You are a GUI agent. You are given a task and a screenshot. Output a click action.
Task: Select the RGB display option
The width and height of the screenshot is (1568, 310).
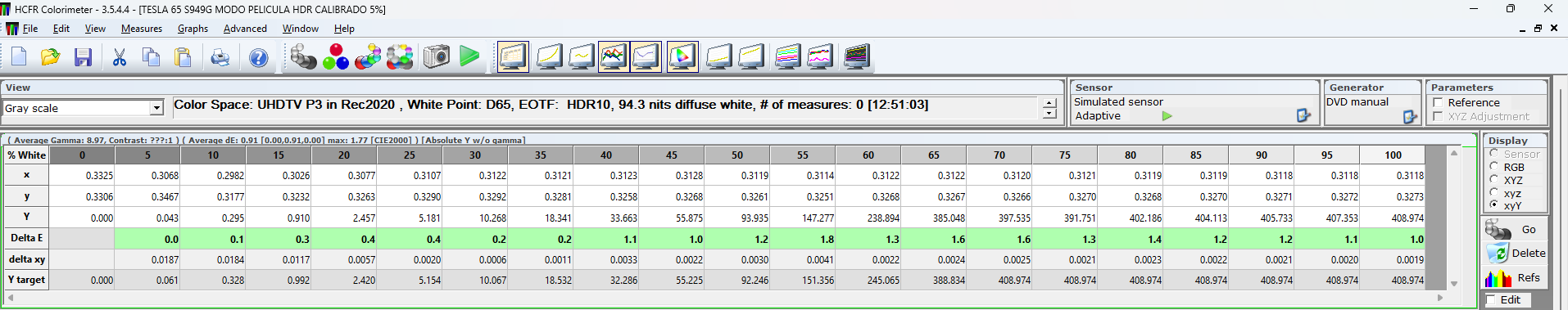(x=1493, y=167)
